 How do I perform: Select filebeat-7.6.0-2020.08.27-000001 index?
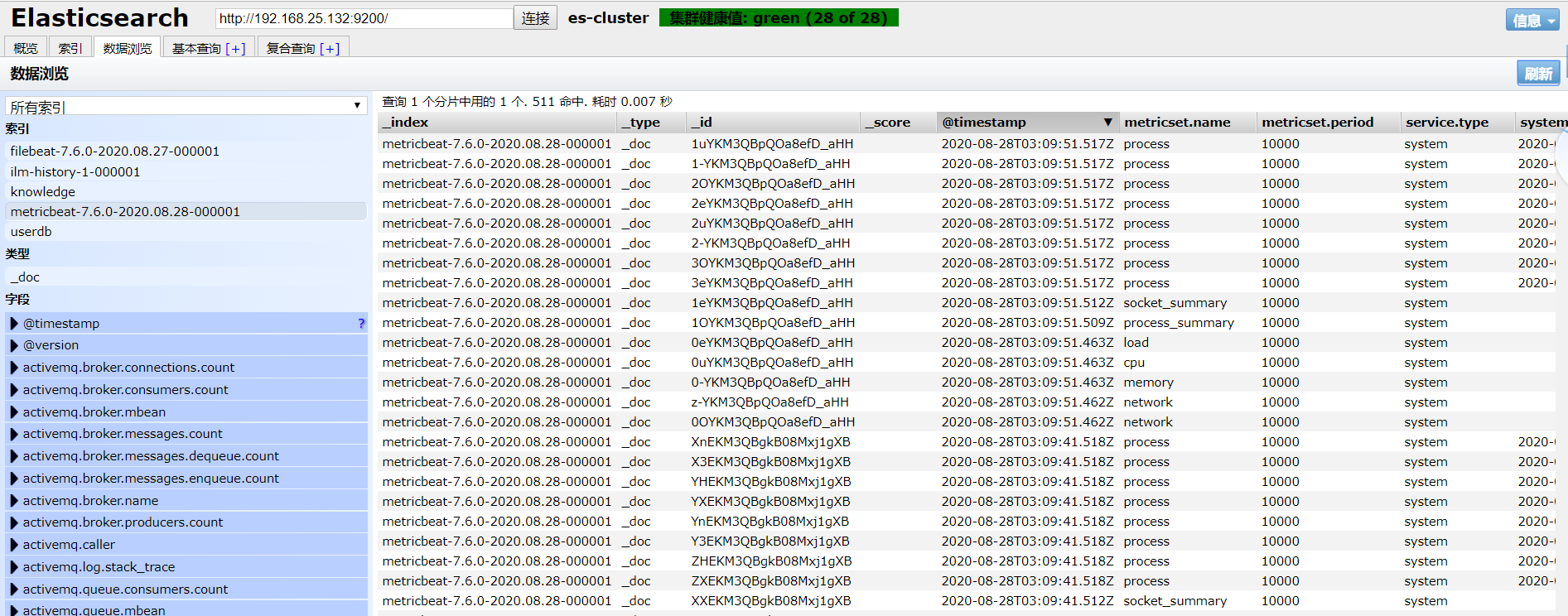[x=186, y=152]
